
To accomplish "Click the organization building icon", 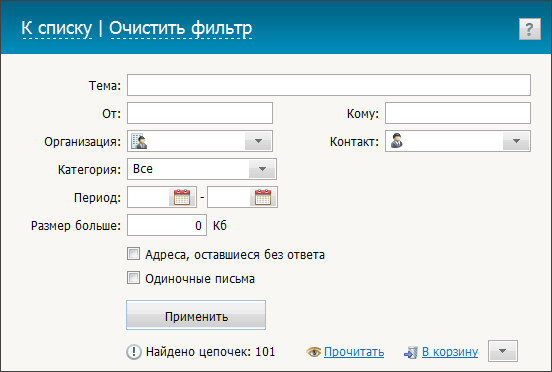I will click(139, 141).
